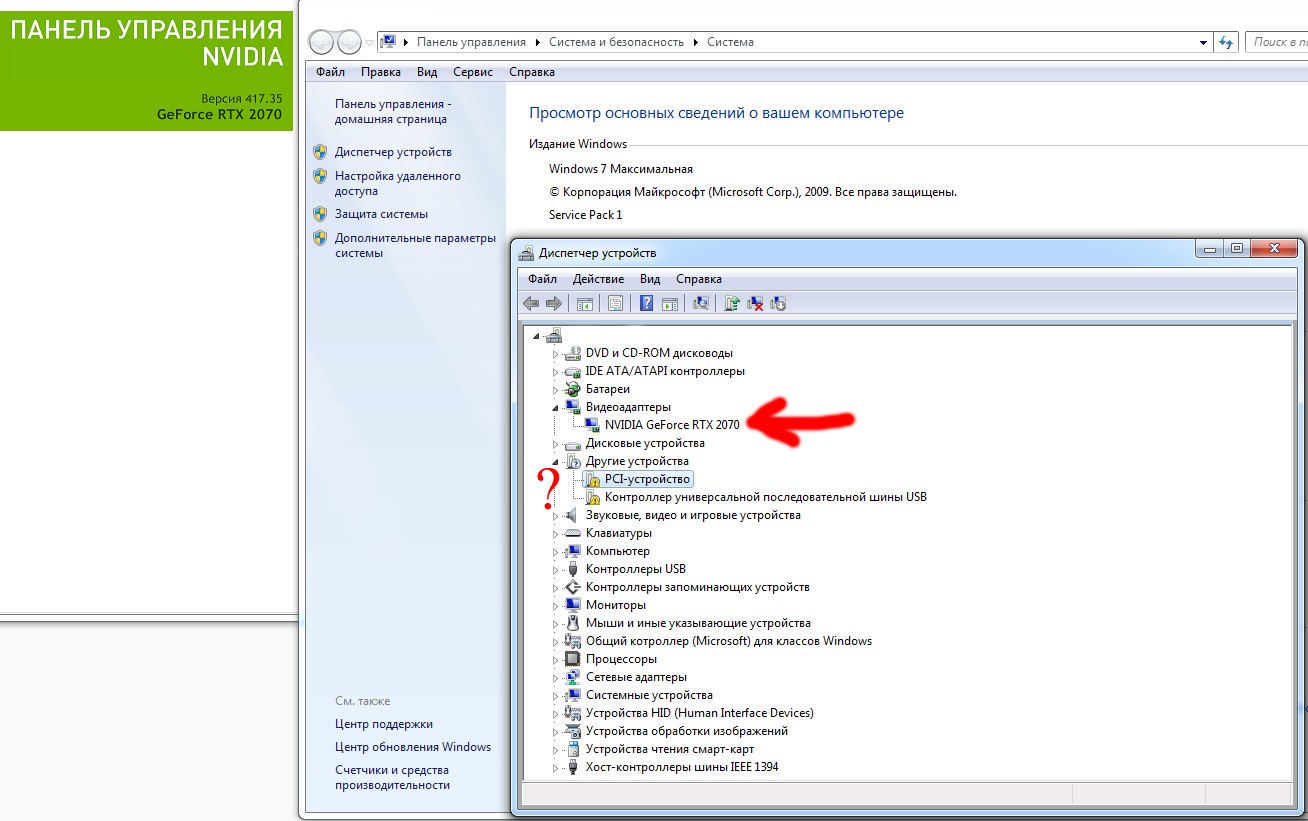Click the Клавиатуры keyboard icon
Screen dimensions: 1308x821
tap(573, 533)
